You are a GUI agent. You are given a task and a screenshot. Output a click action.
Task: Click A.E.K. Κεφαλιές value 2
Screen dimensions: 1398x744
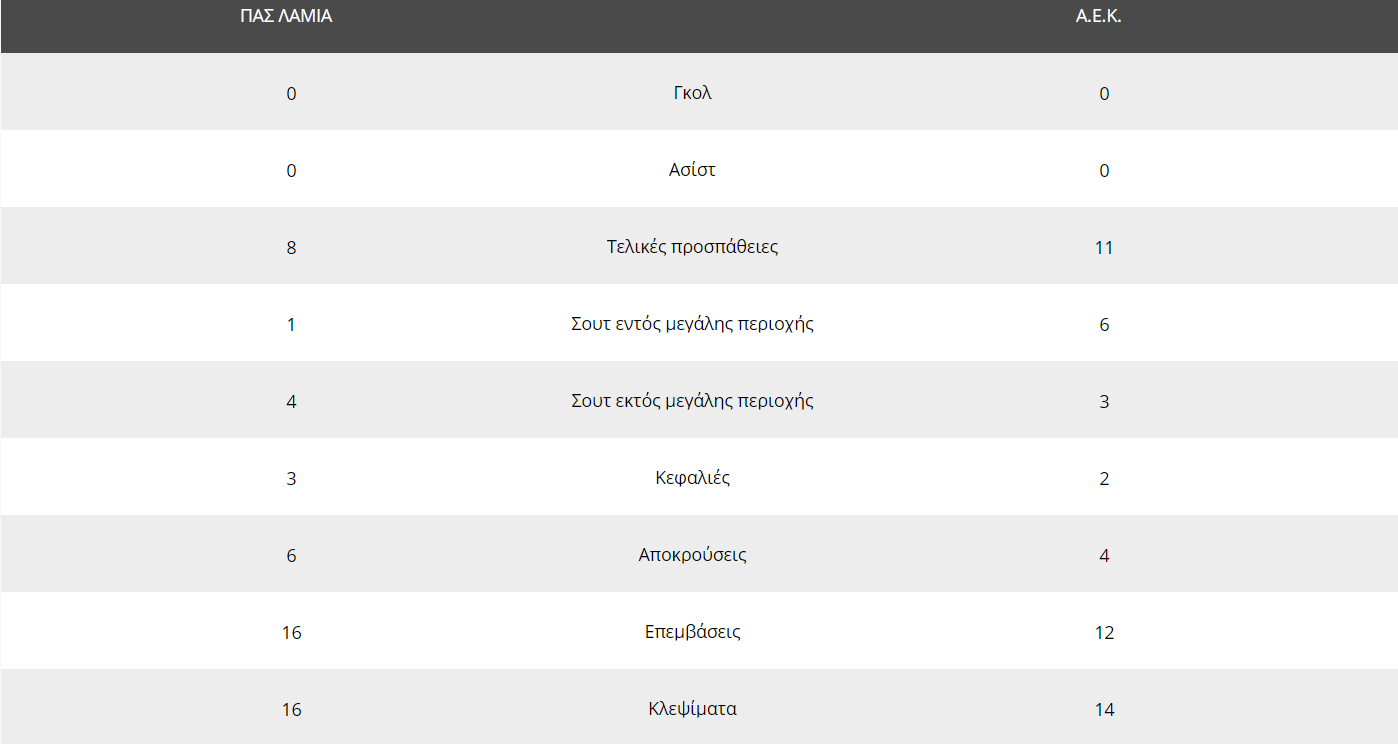1104,479
